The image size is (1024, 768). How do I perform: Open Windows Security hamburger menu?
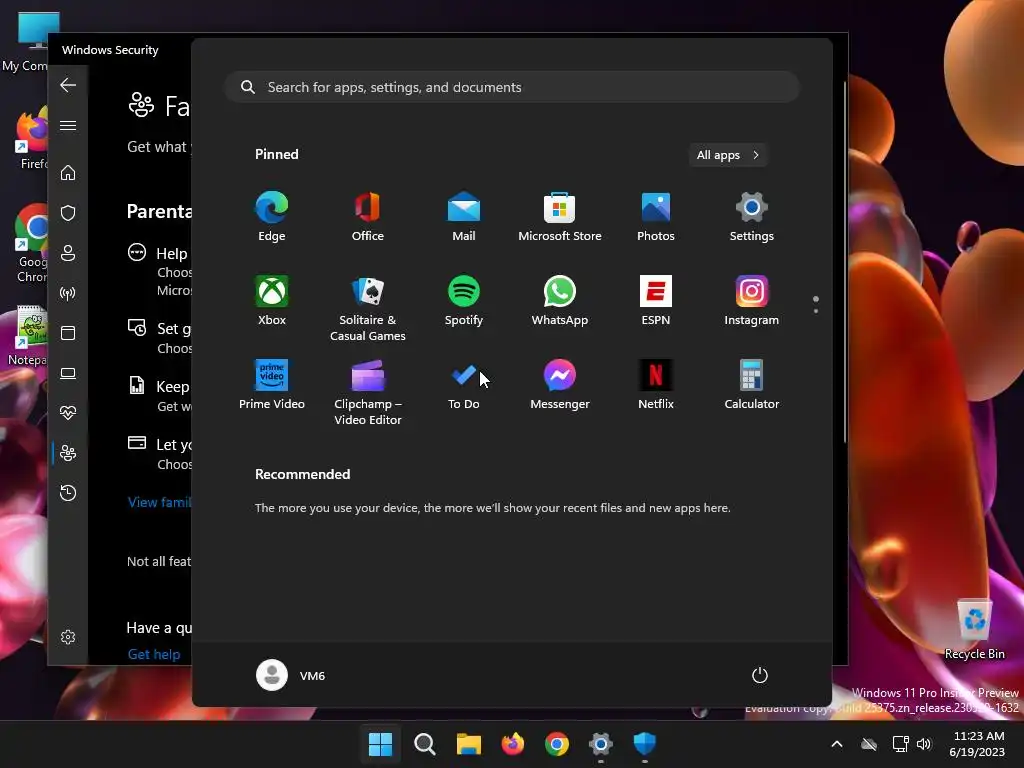[68, 125]
